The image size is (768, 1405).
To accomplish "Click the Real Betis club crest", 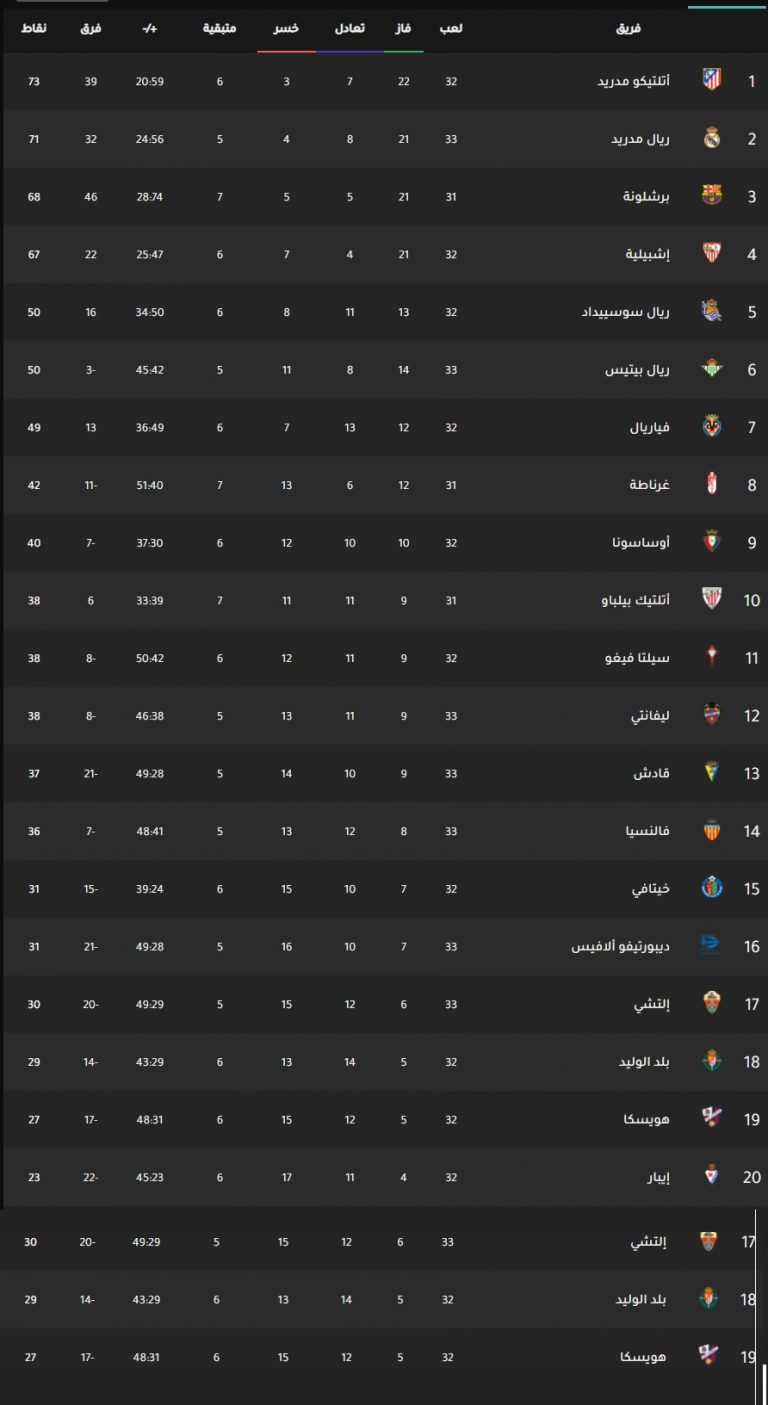I will coord(712,369).
